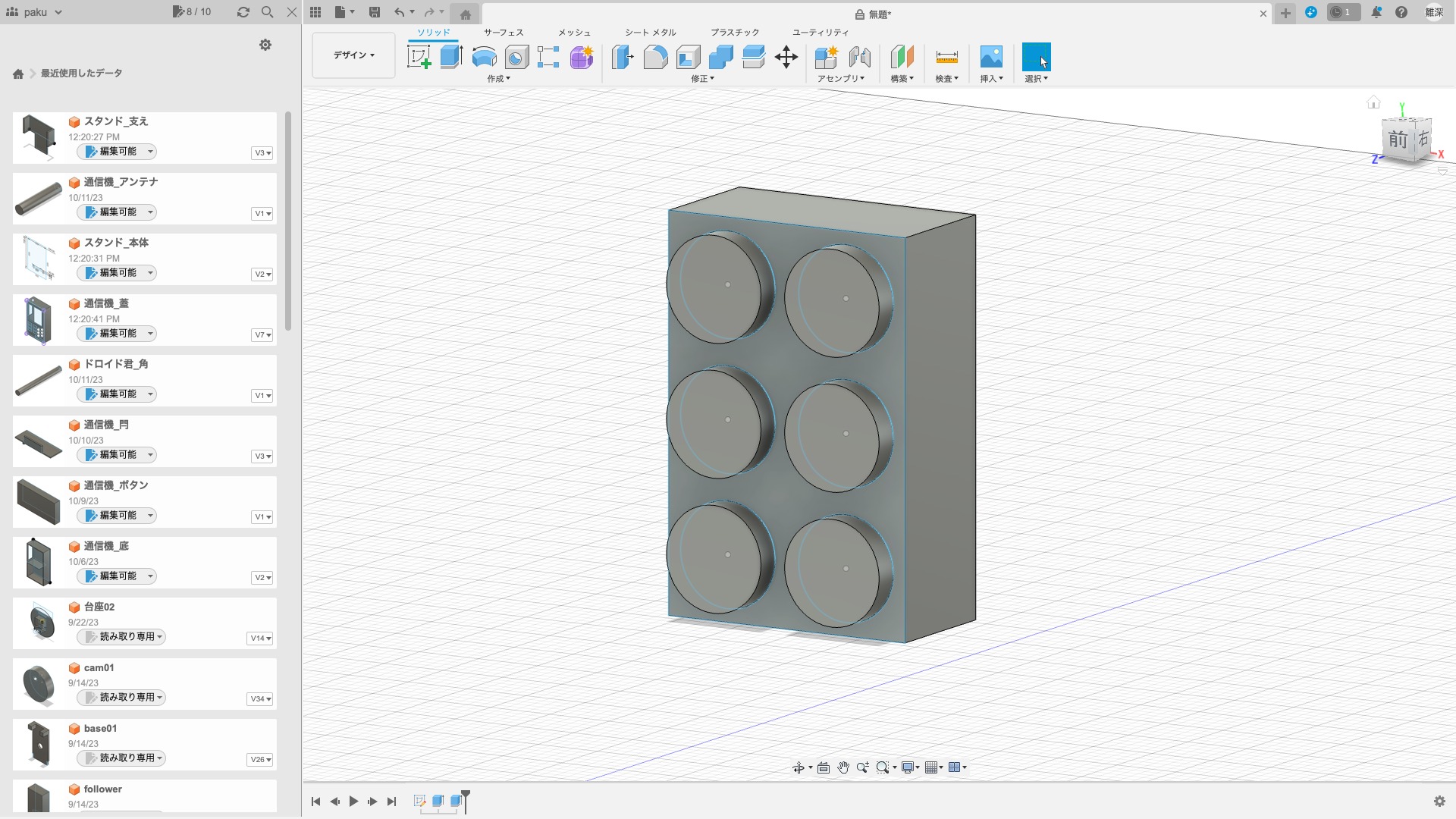Click the Fillet tool icon

pos(655,57)
